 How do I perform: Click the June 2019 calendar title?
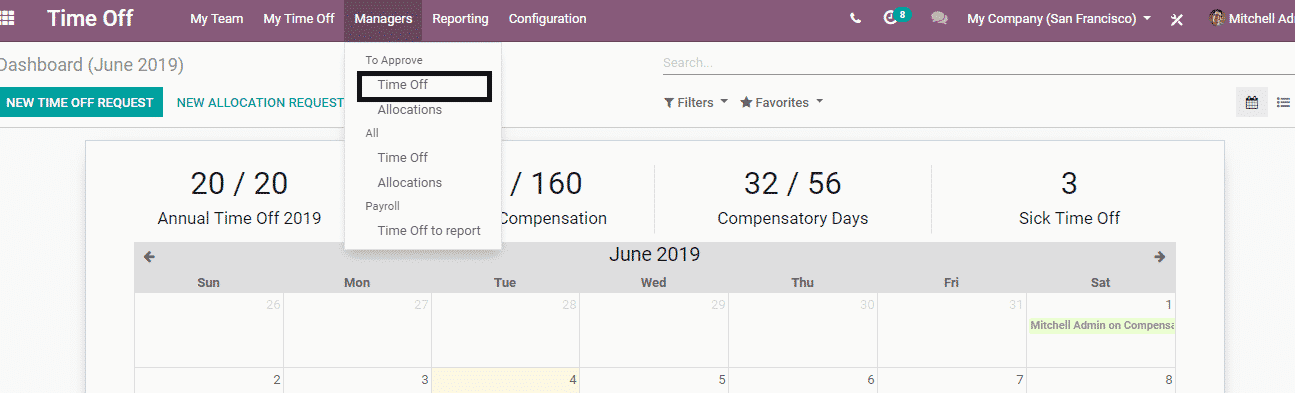tap(654, 254)
